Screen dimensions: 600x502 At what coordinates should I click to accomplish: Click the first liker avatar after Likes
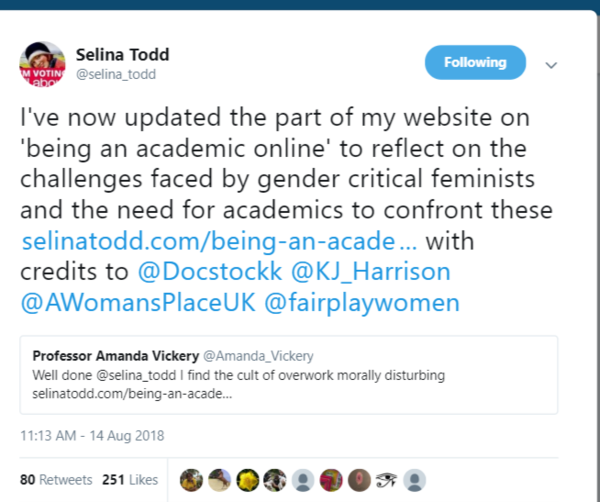190,479
